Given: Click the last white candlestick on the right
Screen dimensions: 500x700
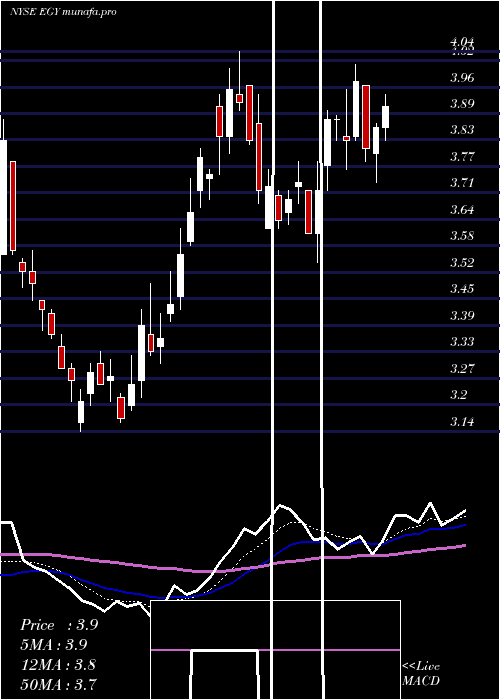Looking at the screenshot, I should (385, 117).
